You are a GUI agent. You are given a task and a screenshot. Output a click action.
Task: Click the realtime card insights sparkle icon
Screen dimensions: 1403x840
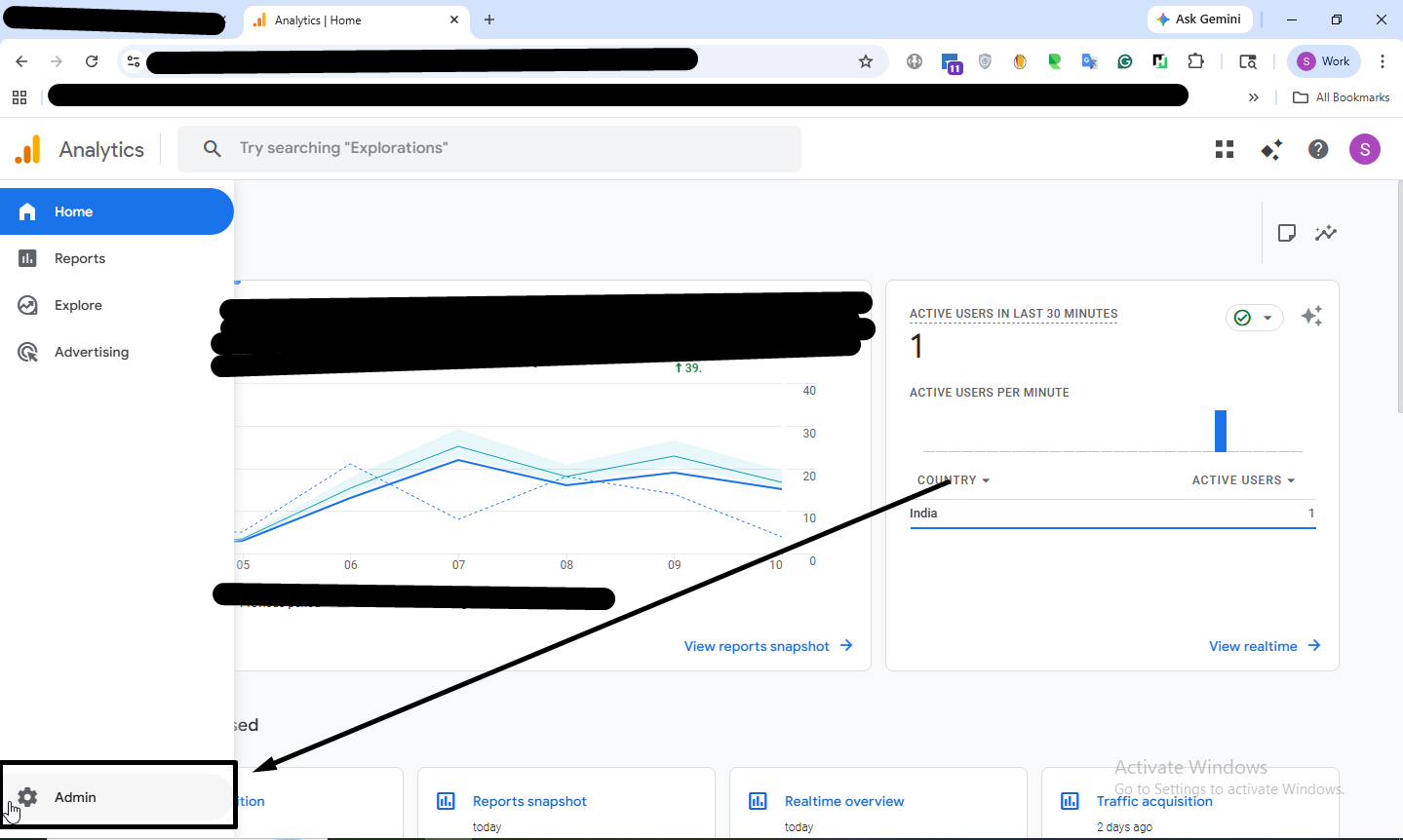point(1311,316)
